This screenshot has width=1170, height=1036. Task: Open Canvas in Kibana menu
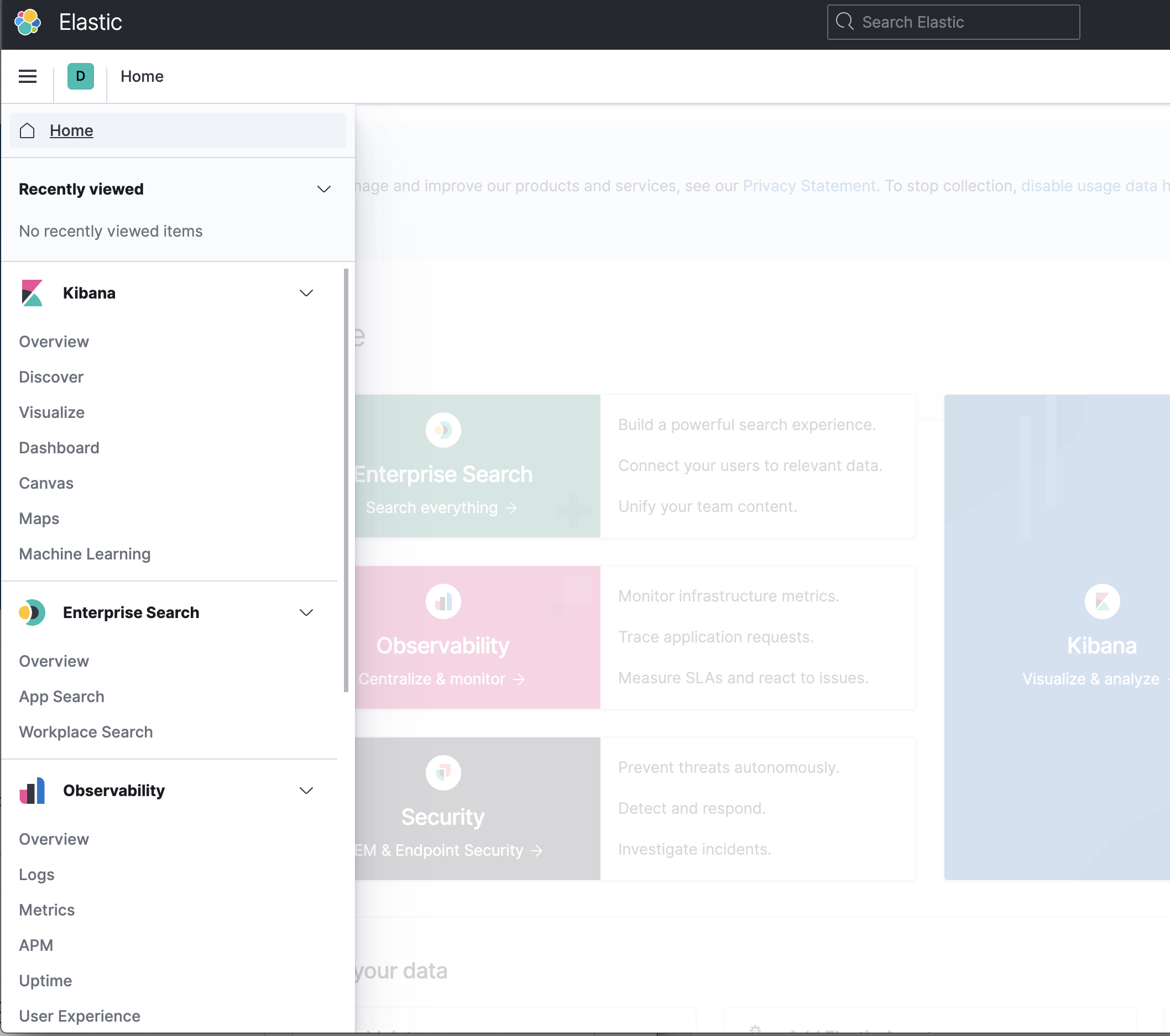pos(46,483)
